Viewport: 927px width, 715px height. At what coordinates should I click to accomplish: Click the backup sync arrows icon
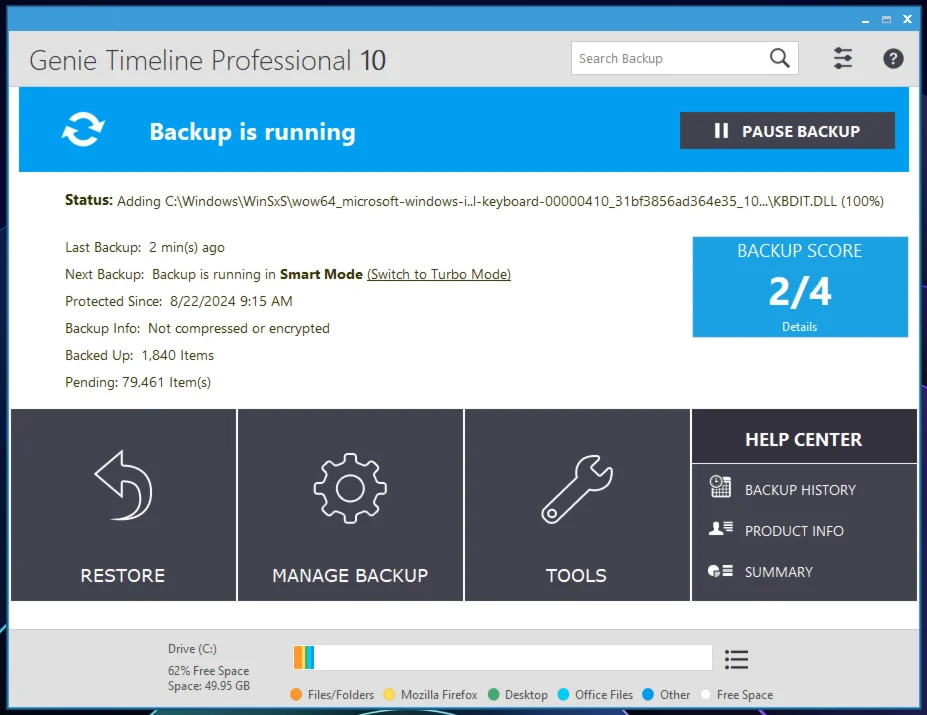(x=83, y=131)
